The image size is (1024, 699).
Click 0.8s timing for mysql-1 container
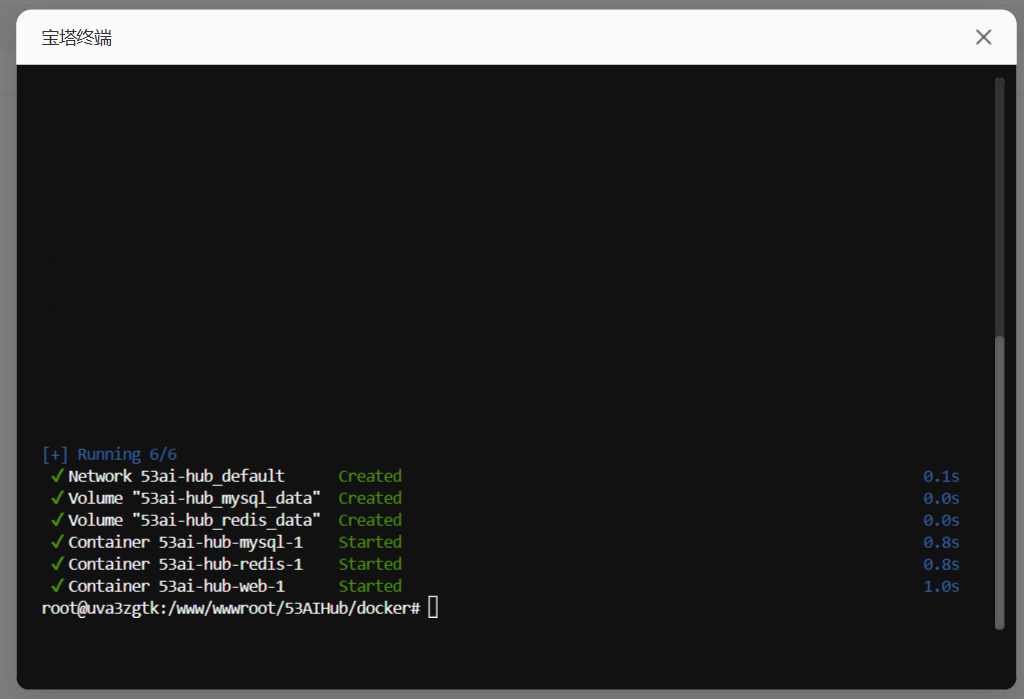[941, 543]
